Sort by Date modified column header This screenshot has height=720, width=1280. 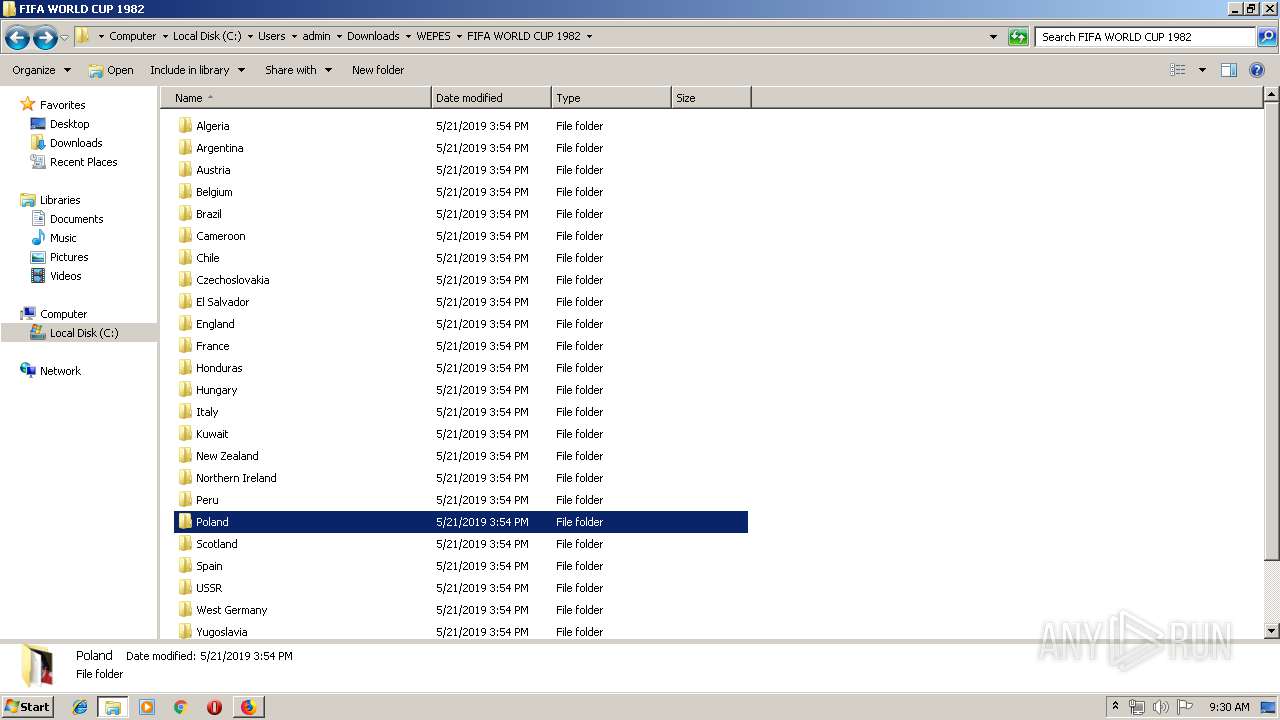point(491,98)
